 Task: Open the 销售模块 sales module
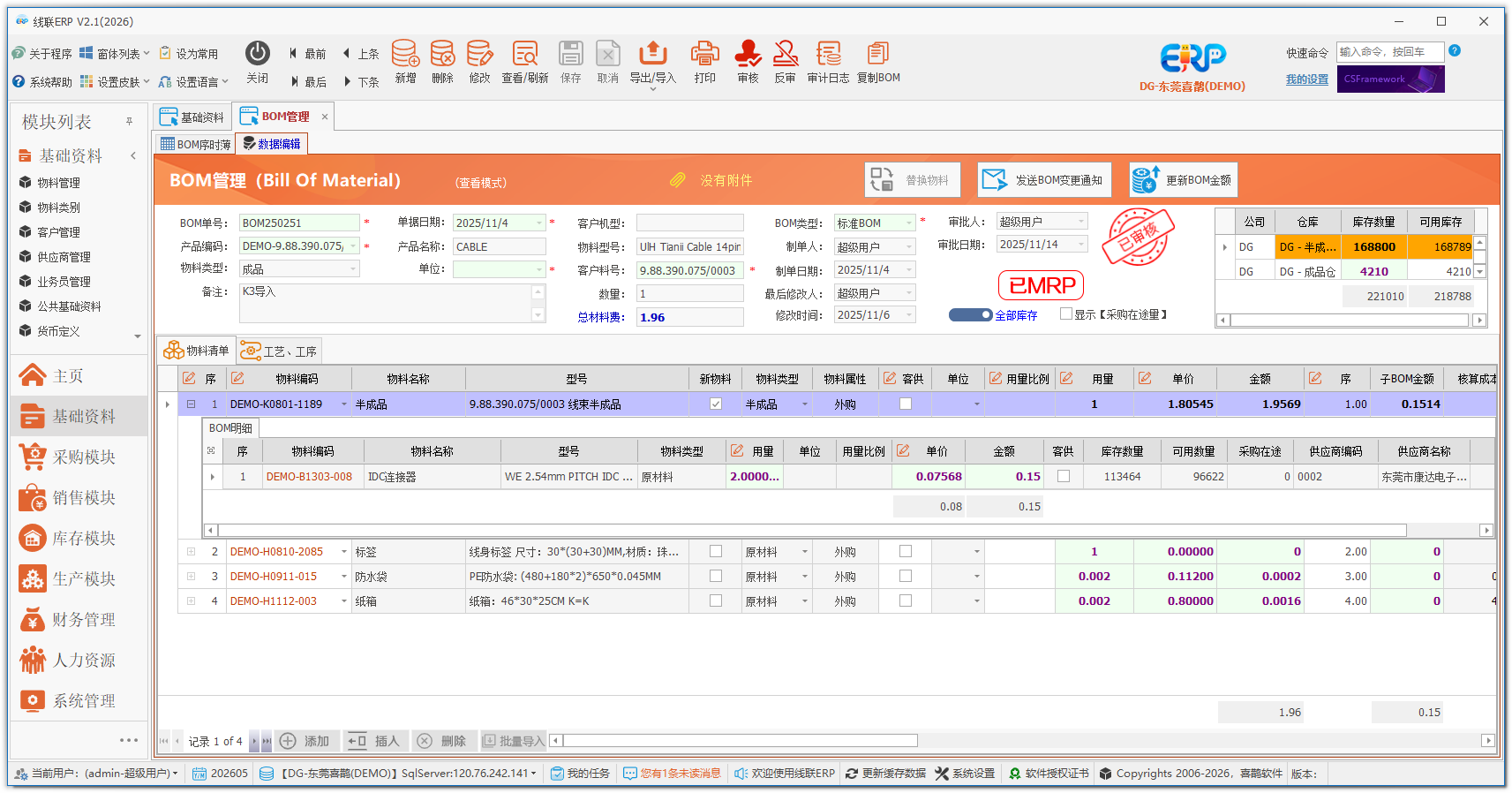pyautogui.click(x=79, y=498)
